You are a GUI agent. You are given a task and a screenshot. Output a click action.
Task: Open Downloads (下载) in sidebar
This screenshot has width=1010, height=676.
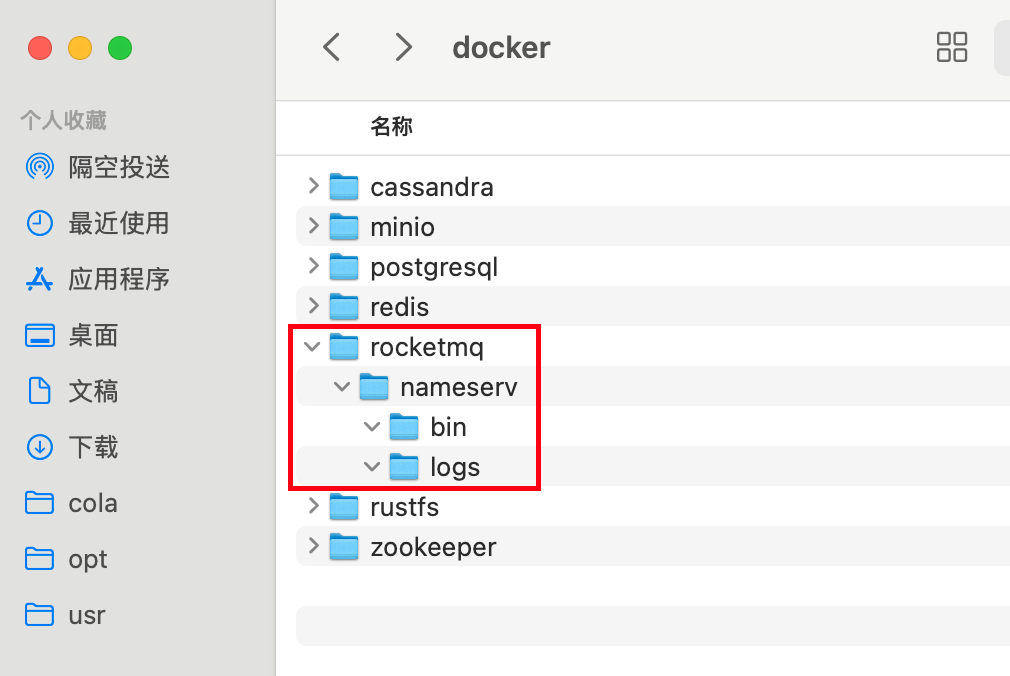point(72,447)
